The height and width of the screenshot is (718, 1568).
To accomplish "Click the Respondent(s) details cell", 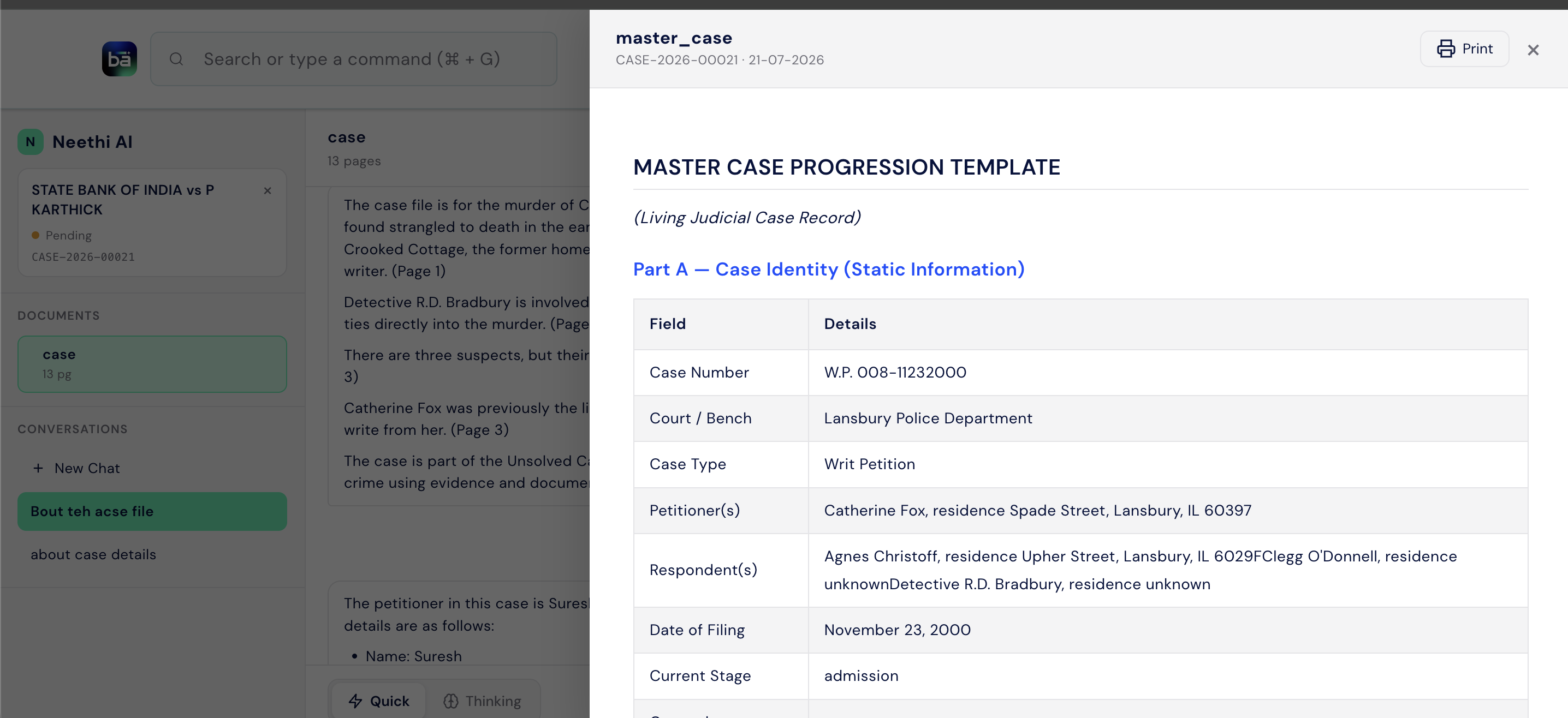I will point(1167,570).
